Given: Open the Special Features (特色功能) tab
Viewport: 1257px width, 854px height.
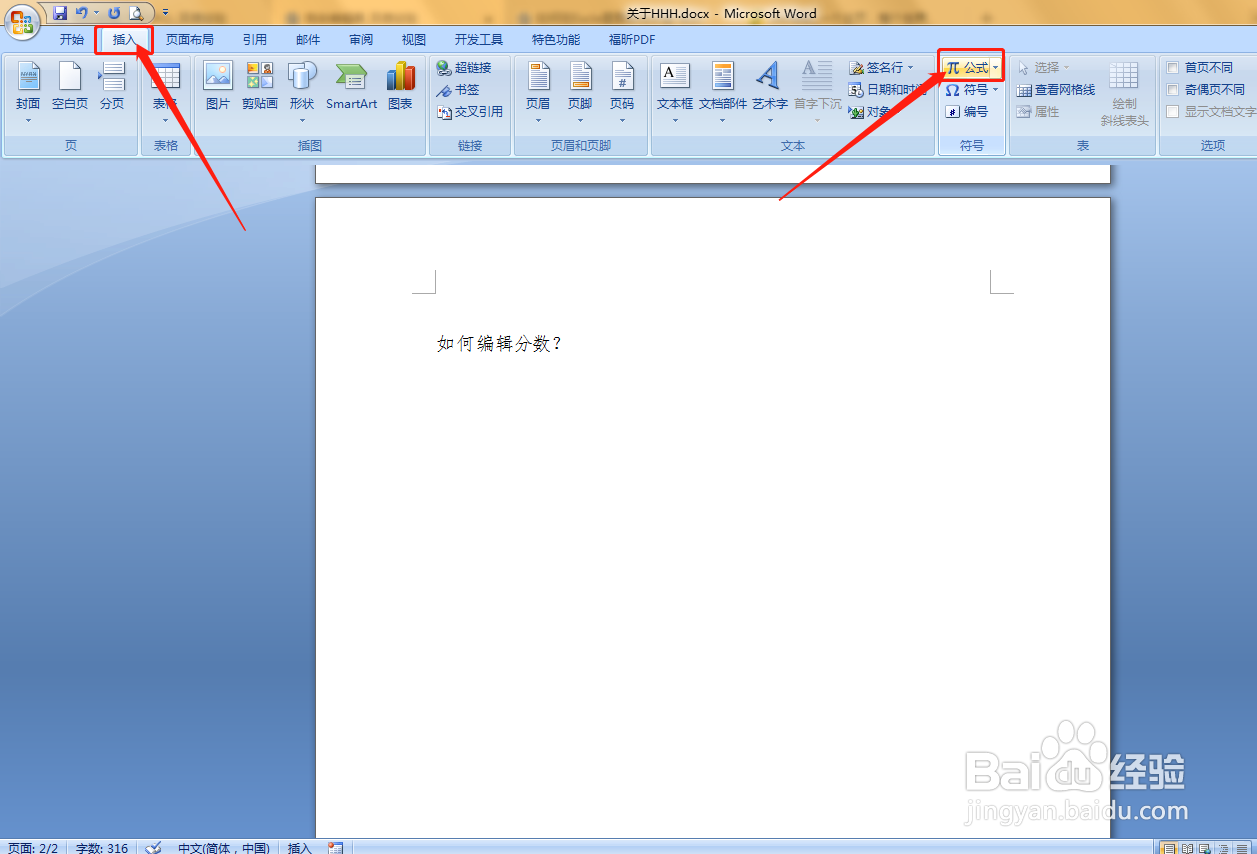Looking at the screenshot, I should click(556, 40).
